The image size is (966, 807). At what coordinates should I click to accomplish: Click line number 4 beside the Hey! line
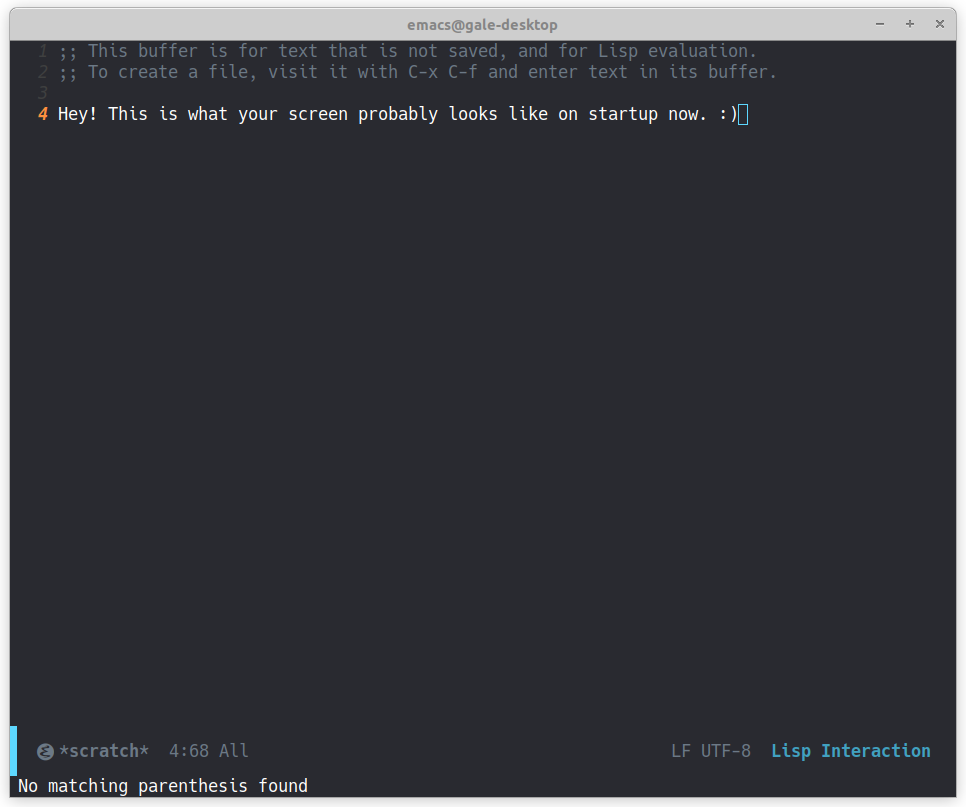(42, 113)
